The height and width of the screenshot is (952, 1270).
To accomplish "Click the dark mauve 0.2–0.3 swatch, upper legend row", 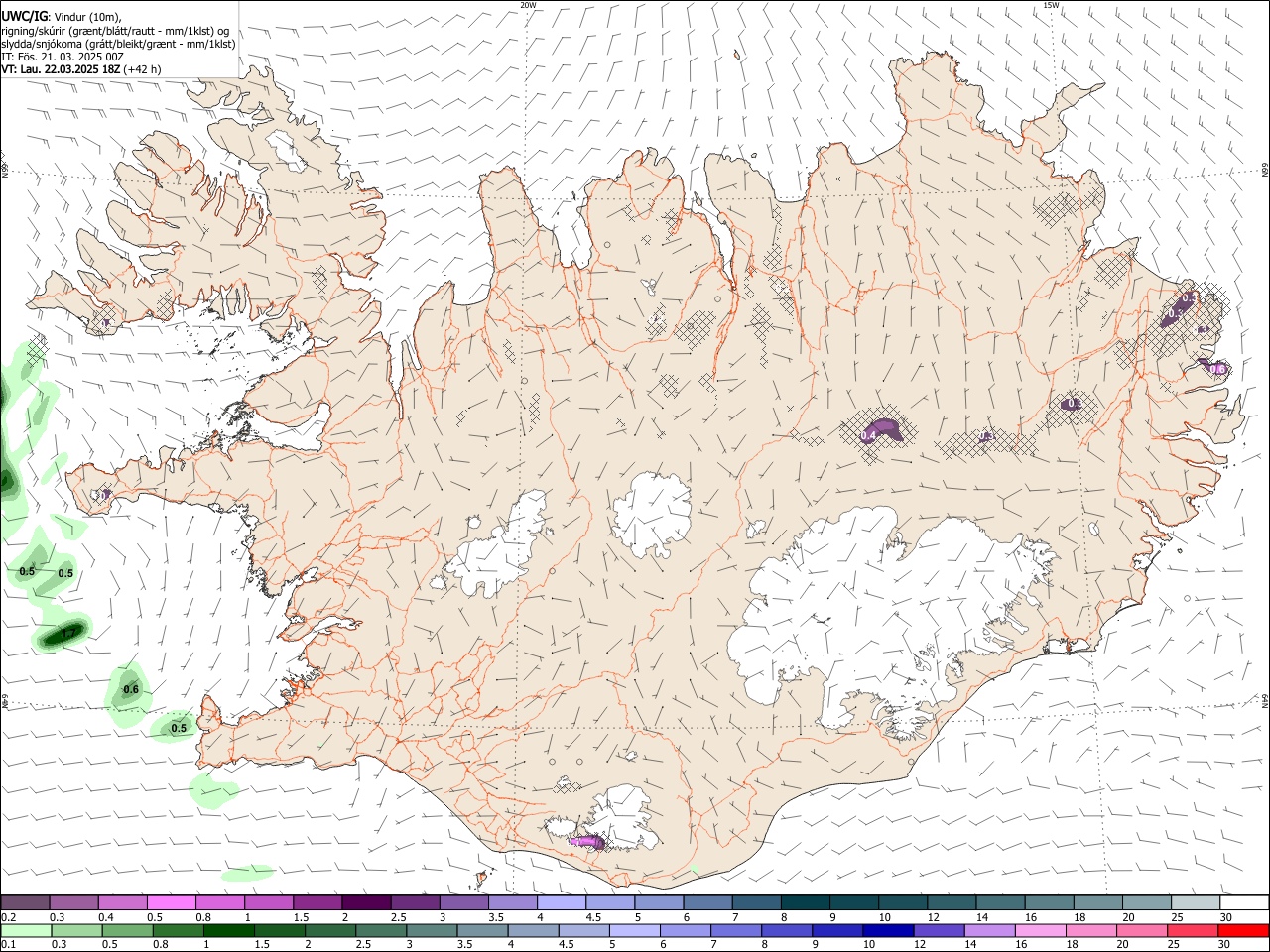I will pyautogui.click(x=25, y=903).
